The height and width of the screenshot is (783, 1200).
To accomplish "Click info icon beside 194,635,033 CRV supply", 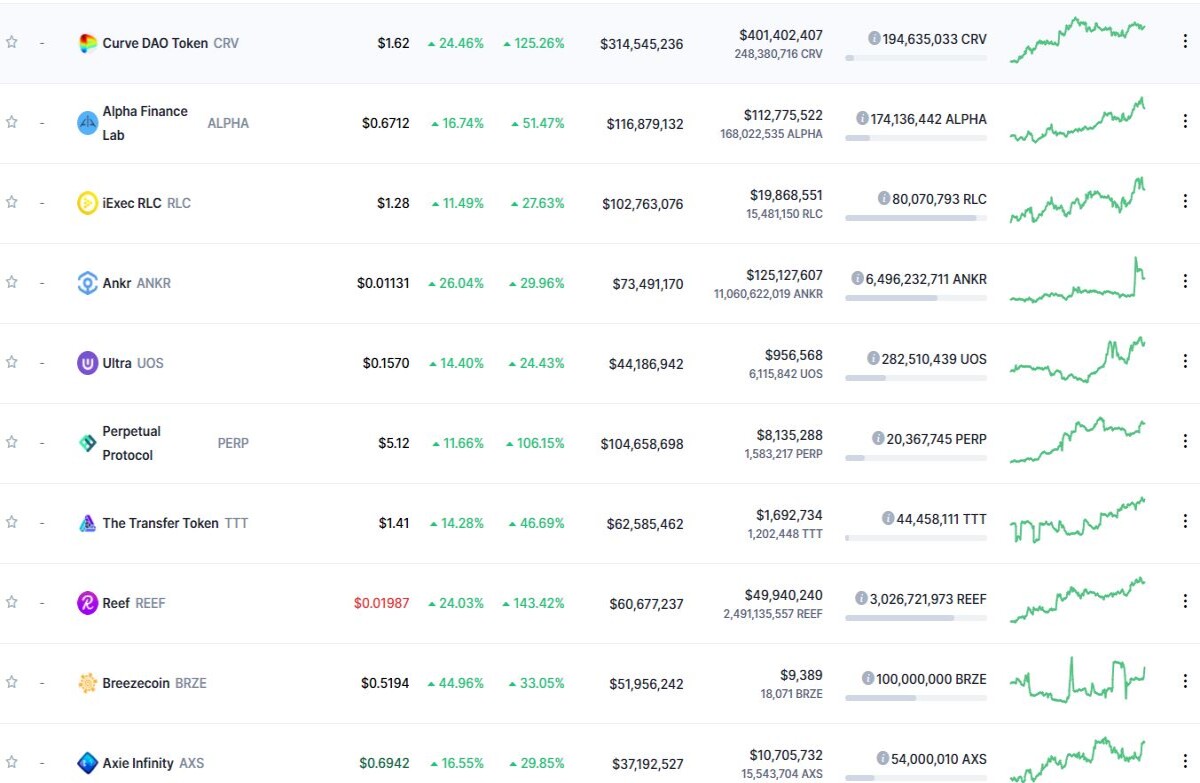I will click(x=874, y=39).
